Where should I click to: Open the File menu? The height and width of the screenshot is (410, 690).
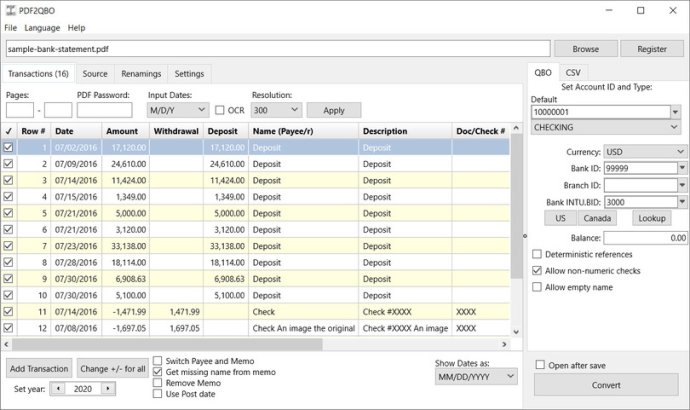(11, 28)
